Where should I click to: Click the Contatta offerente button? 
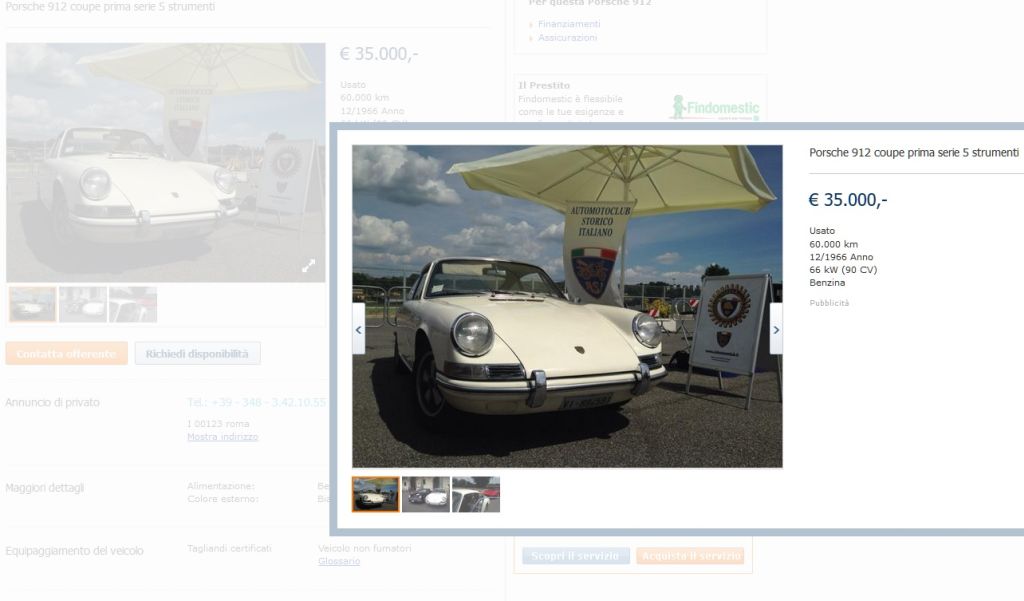pos(67,353)
